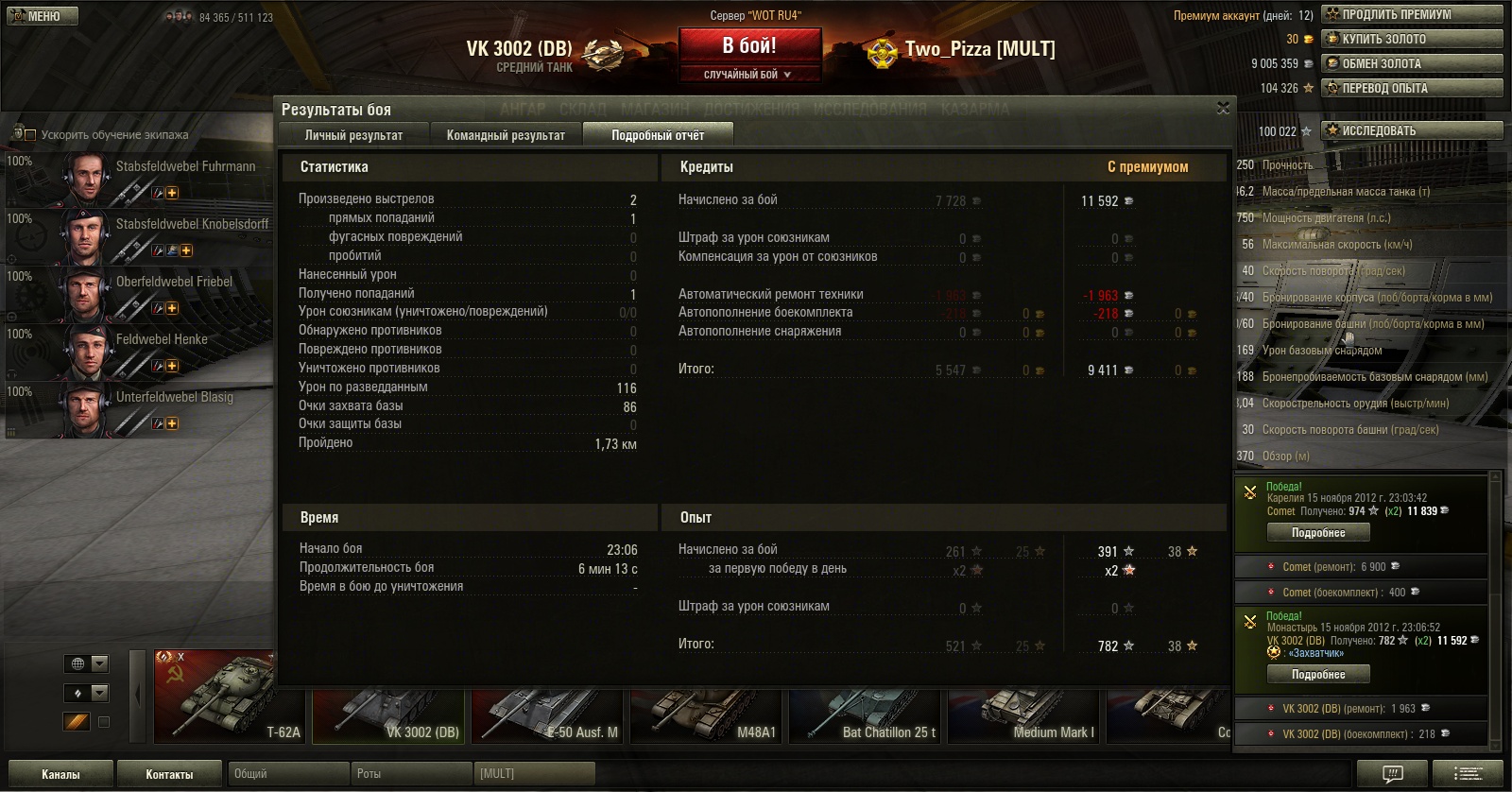Click the gold add-skill plus icon for Fuhrmann
This screenshot has height=792, width=1512.
pos(172,193)
